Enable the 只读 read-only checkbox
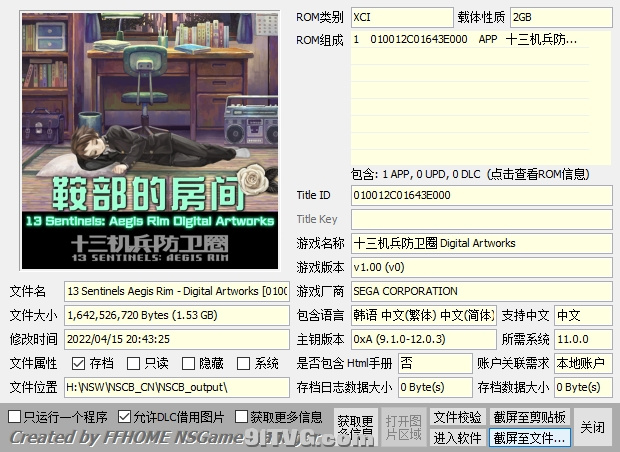The image size is (620, 452). (x=134, y=363)
